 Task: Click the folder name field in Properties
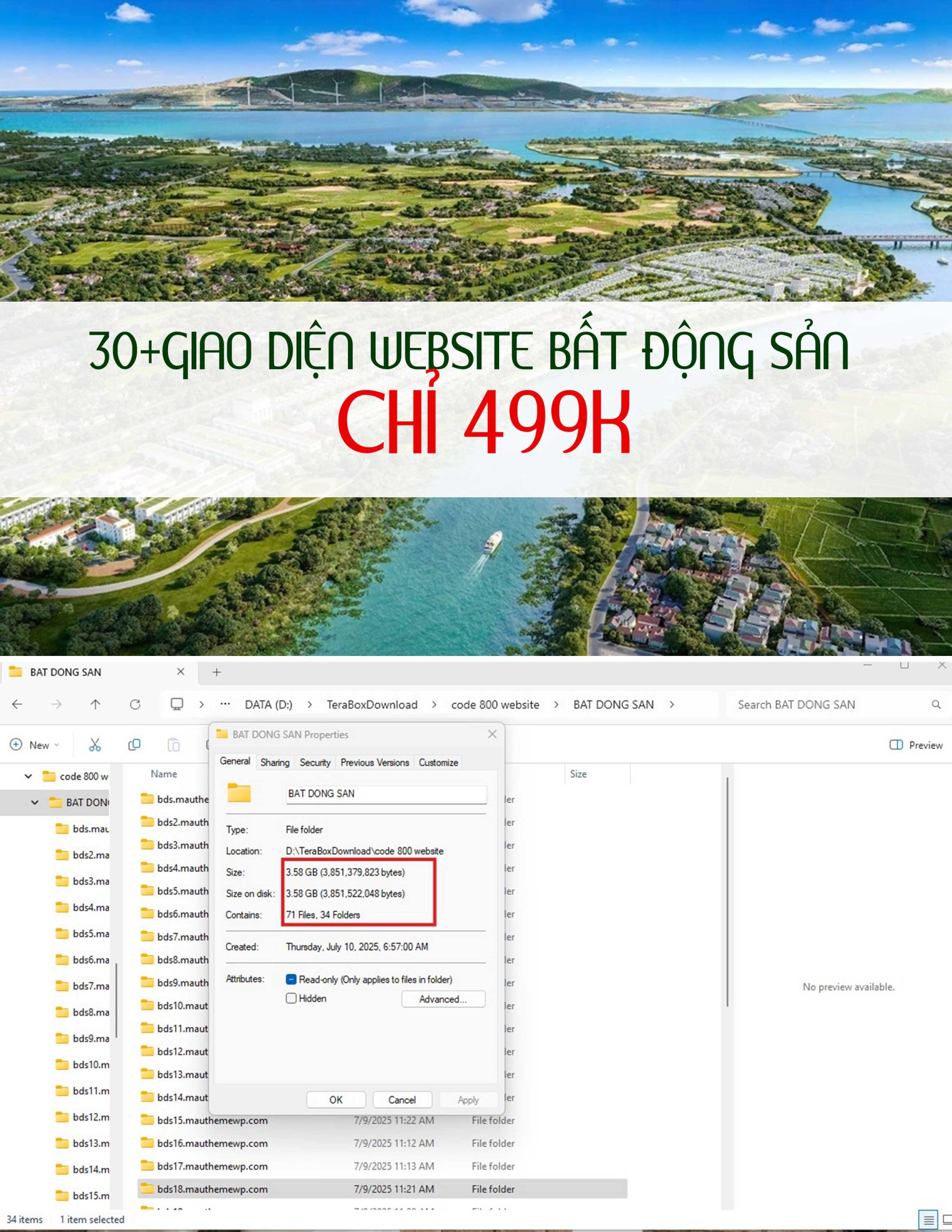386,793
